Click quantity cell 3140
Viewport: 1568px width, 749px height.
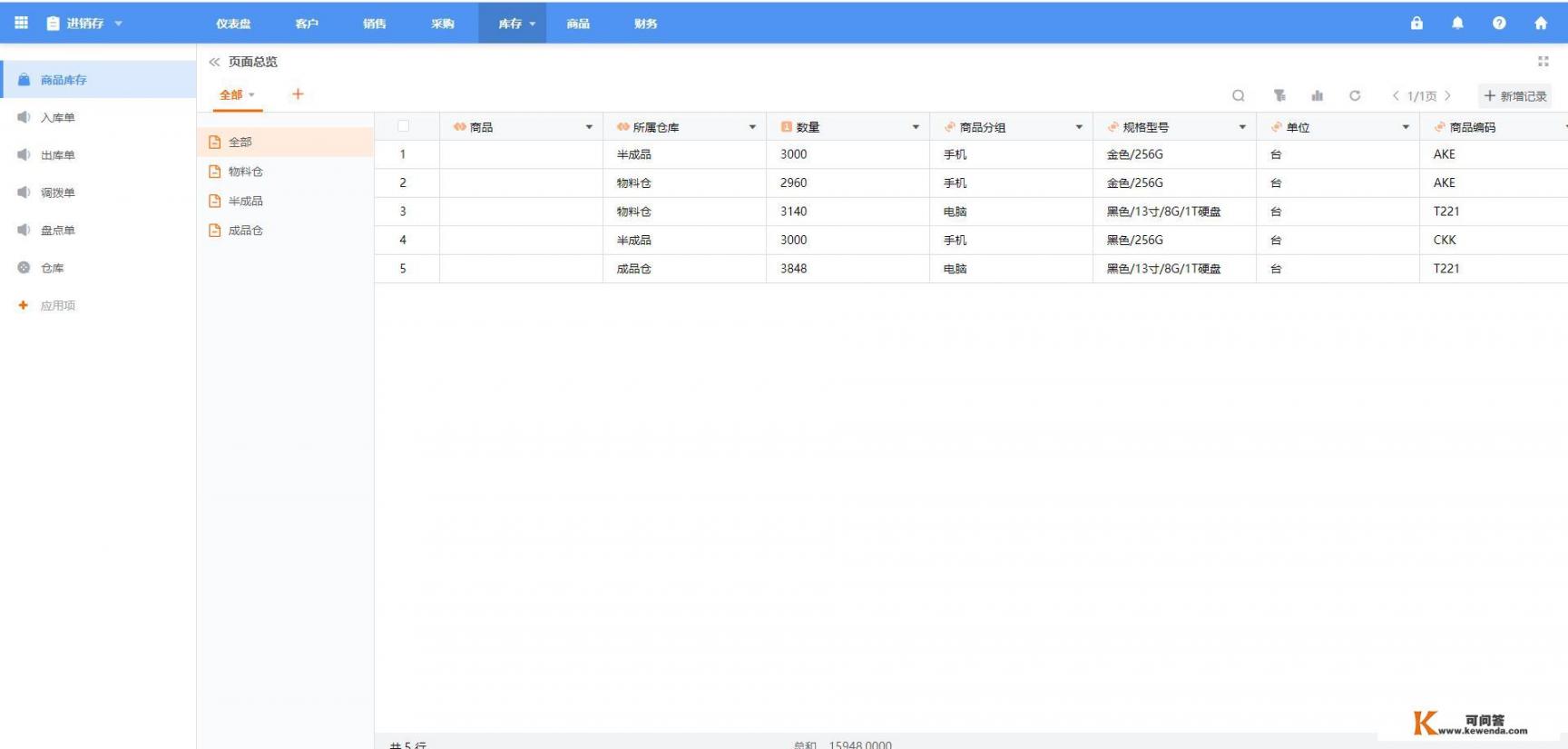pyautogui.click(x=848, y=212)
